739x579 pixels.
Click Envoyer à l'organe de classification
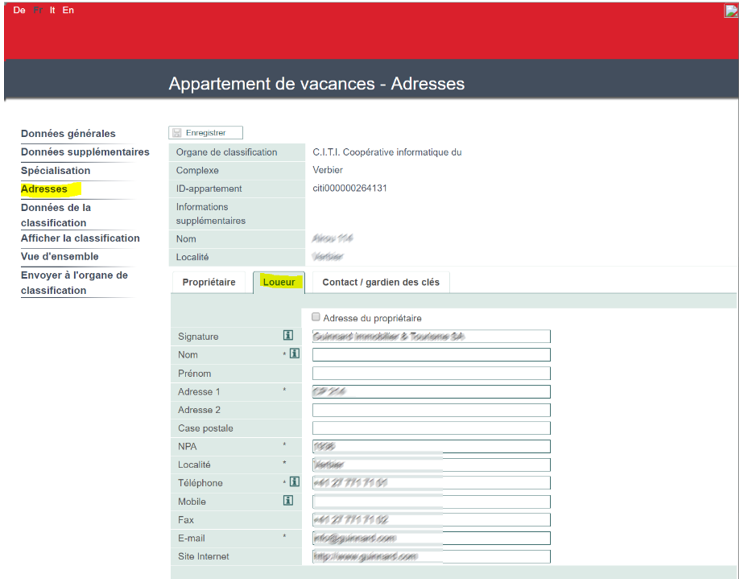point(74,282)
